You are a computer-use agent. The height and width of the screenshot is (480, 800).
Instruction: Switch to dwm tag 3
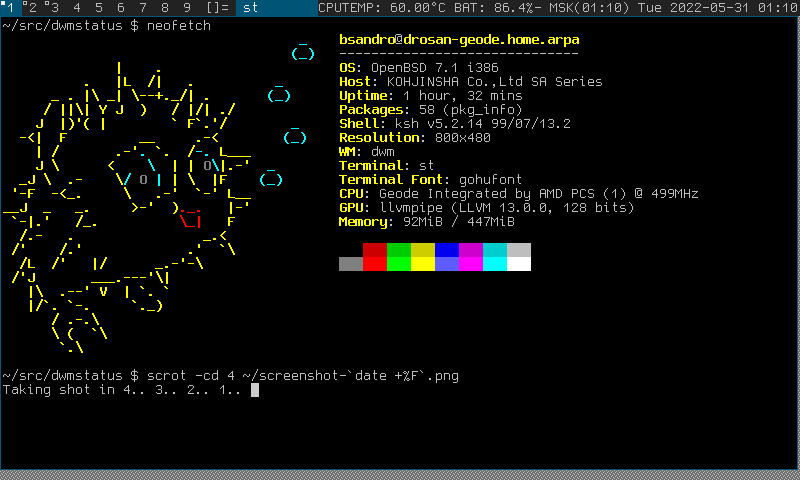click(56, 8)
